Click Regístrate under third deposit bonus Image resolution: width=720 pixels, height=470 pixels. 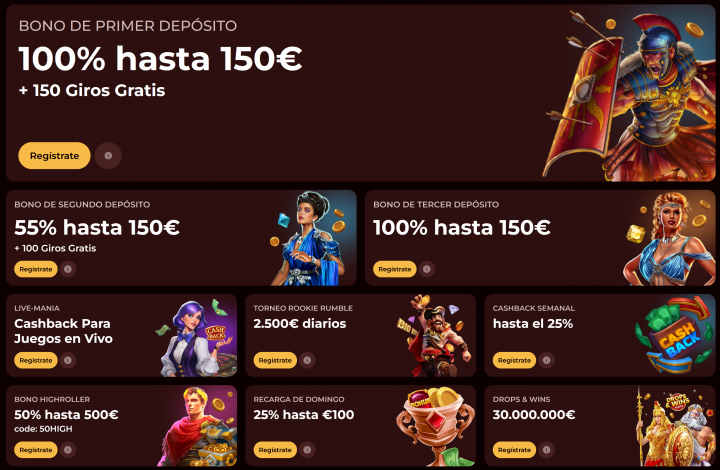(x=395, y=269)
